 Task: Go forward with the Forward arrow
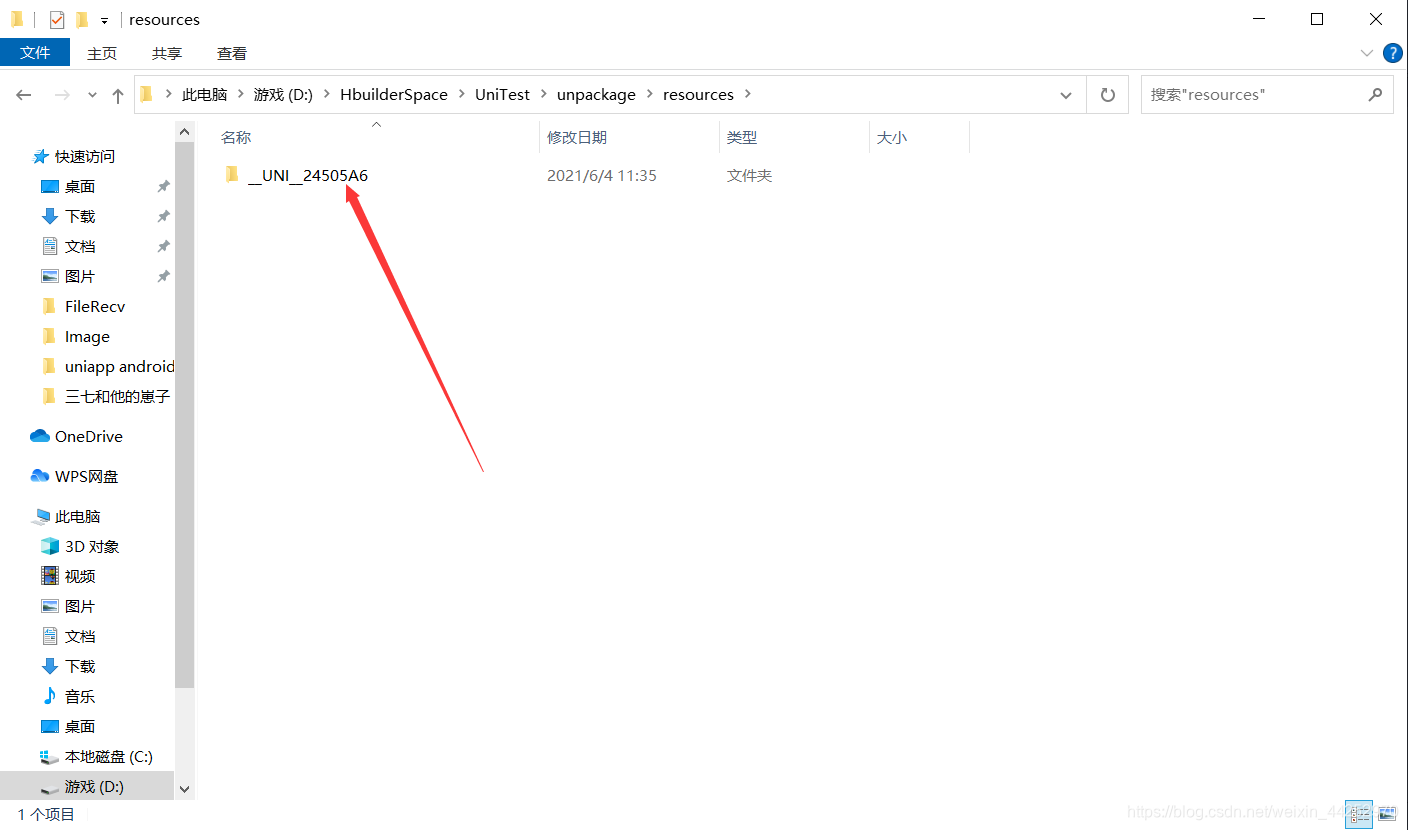tap(61, 95)
